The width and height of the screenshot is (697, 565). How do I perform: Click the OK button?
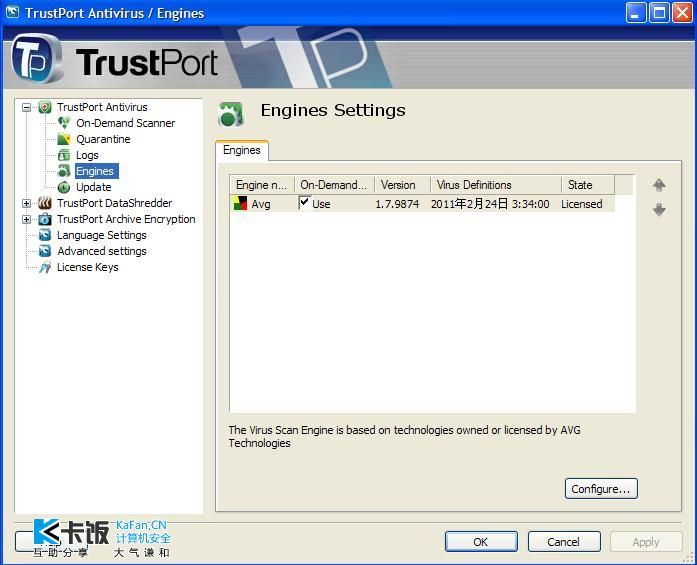coord(481,542)
